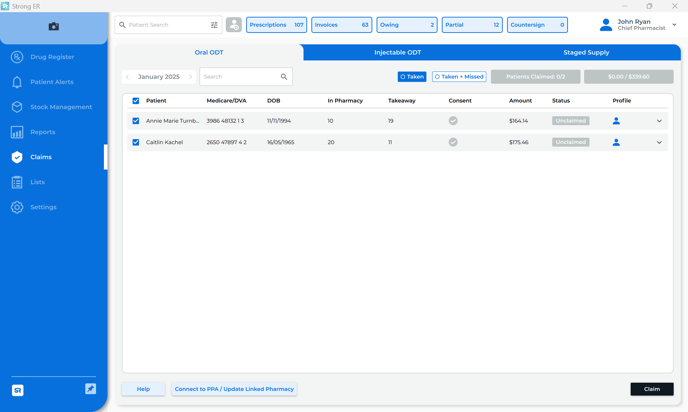Image resolution: width=688 pixels, height=412 pixels.
Task: Open Annie Marie Turnb.. profile icon
Action: point(616,121)
